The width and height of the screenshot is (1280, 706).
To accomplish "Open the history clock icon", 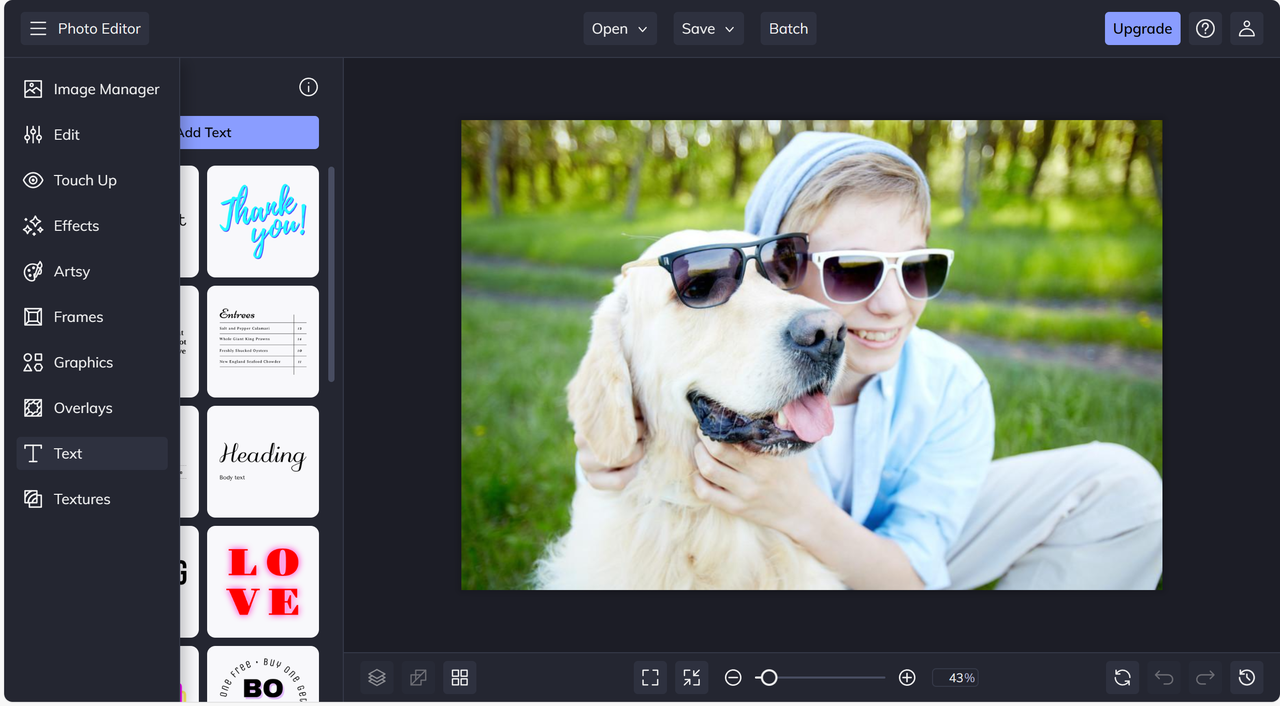I will pos(1246,678).
